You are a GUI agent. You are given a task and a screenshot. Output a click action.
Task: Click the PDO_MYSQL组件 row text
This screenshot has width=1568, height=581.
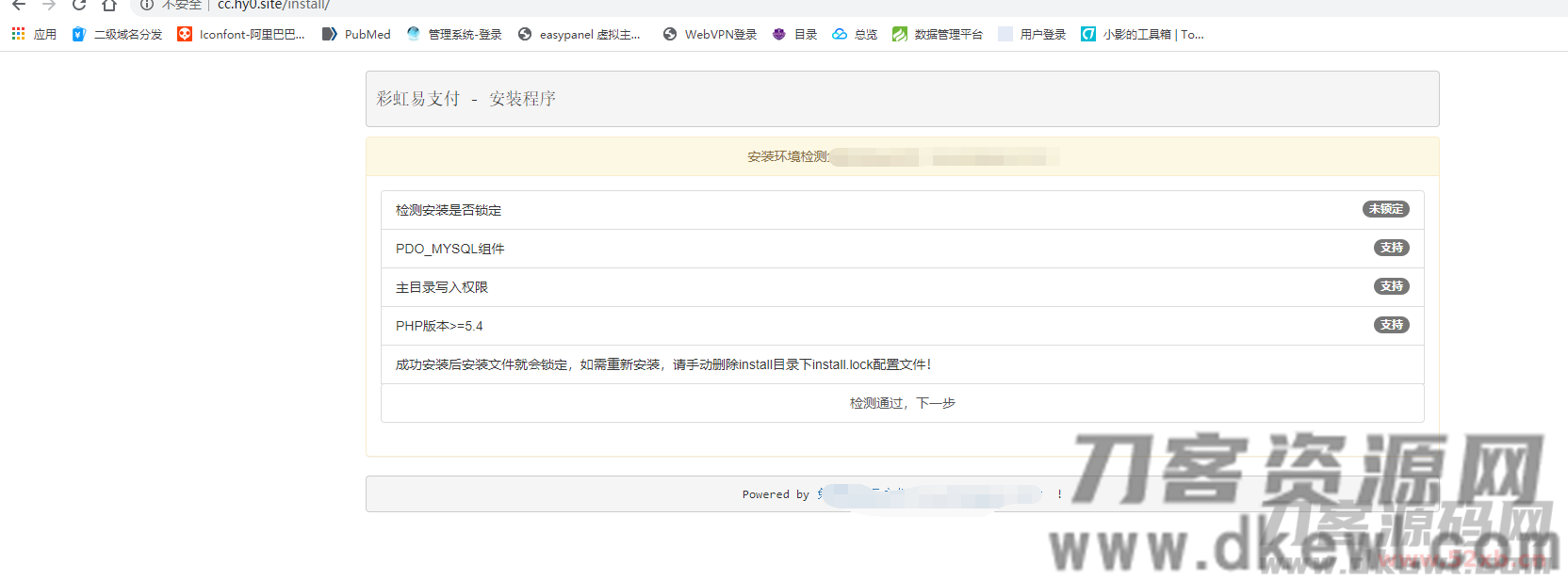pyautogui.click(x=450, y=249)
